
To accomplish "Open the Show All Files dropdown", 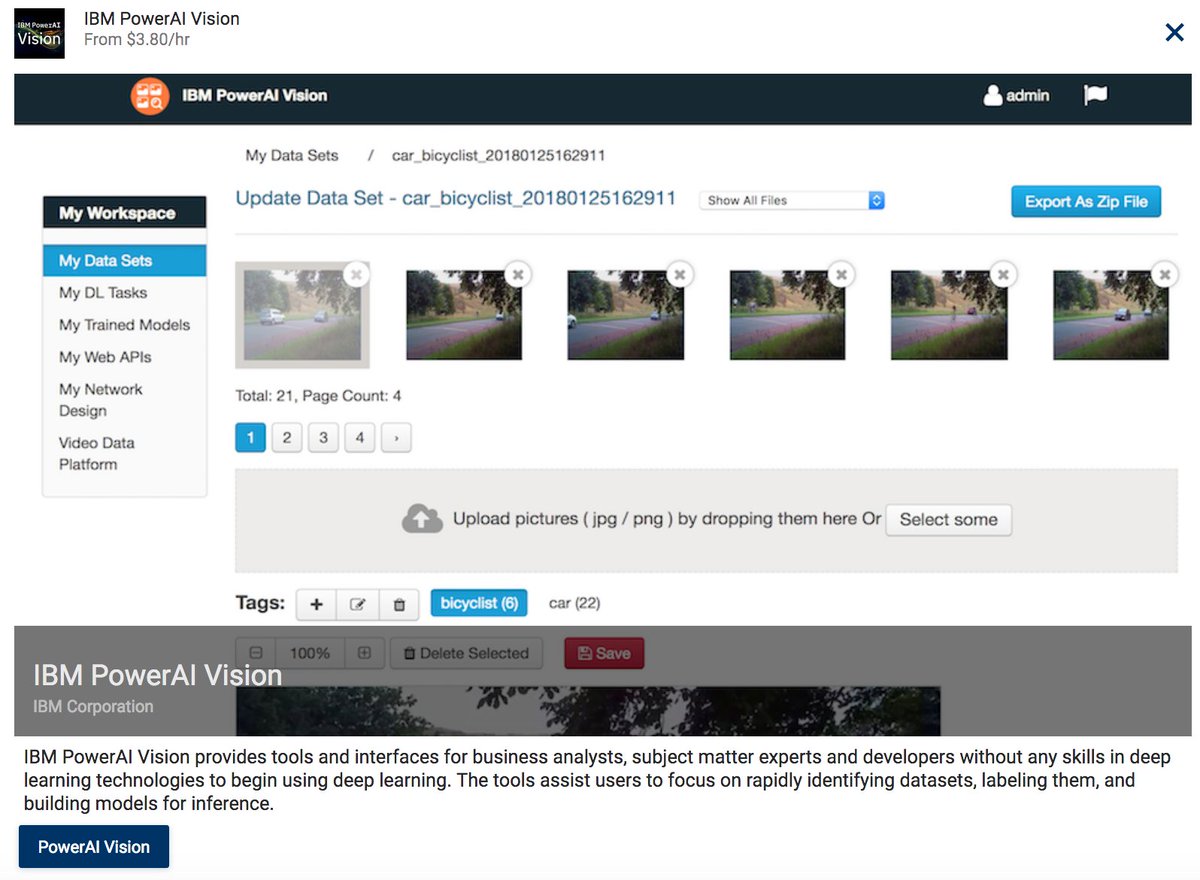I will [x=790, y=200].
